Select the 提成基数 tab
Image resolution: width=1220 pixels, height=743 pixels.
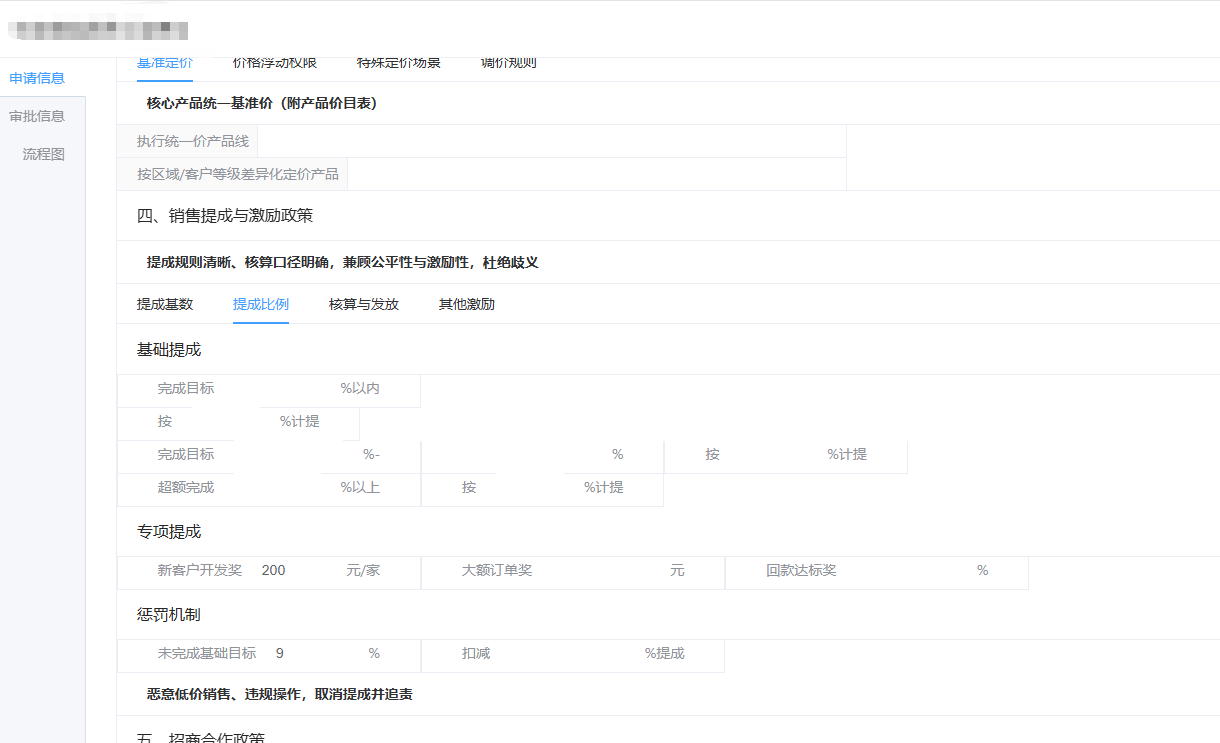point(165,304)
